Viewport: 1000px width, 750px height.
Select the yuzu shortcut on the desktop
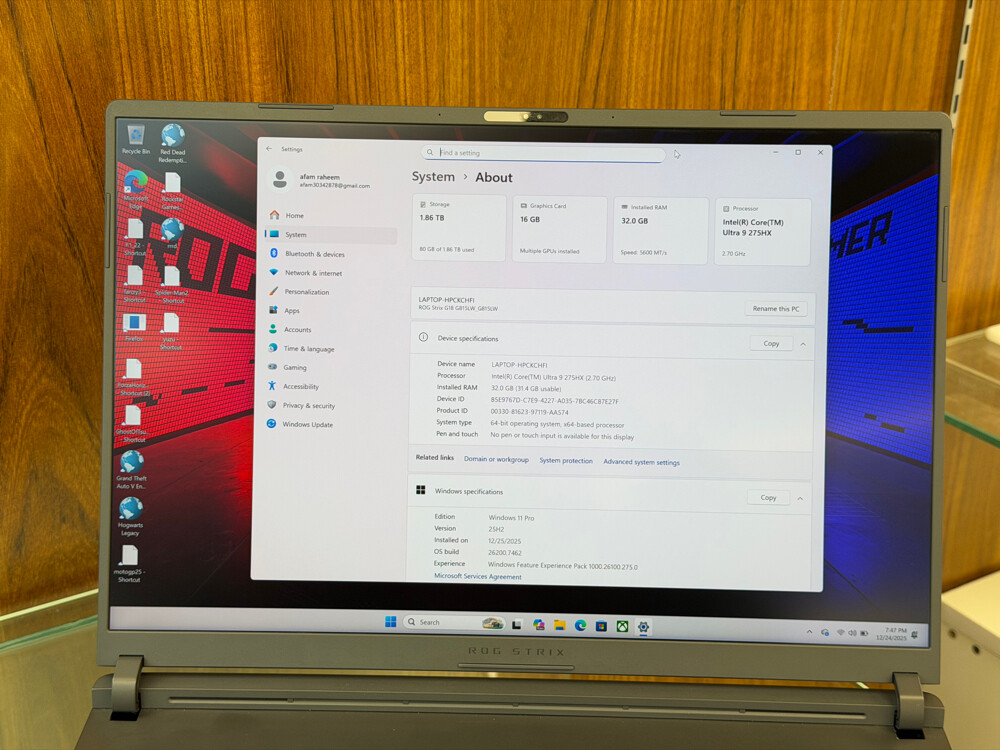coord(170,332)
